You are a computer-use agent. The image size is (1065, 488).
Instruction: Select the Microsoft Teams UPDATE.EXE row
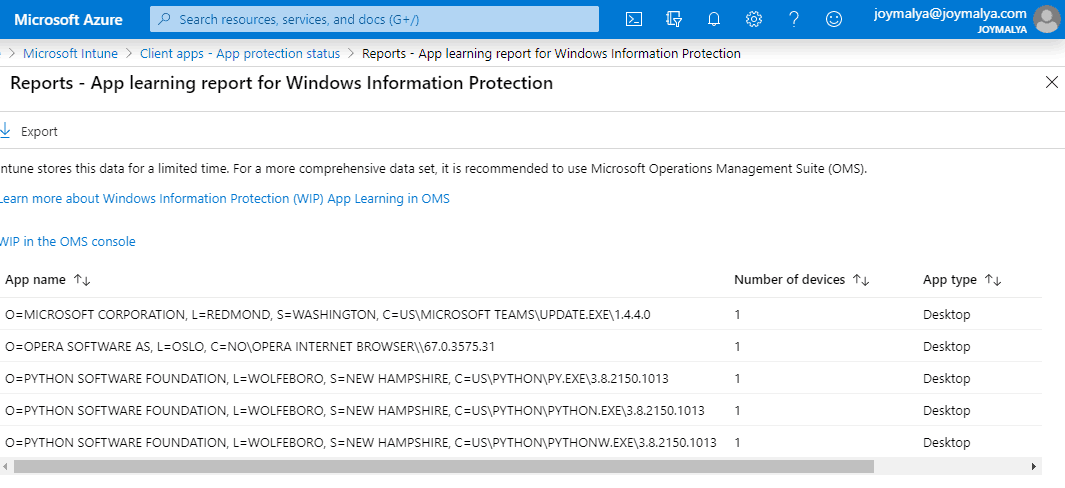tap(520, 315)
